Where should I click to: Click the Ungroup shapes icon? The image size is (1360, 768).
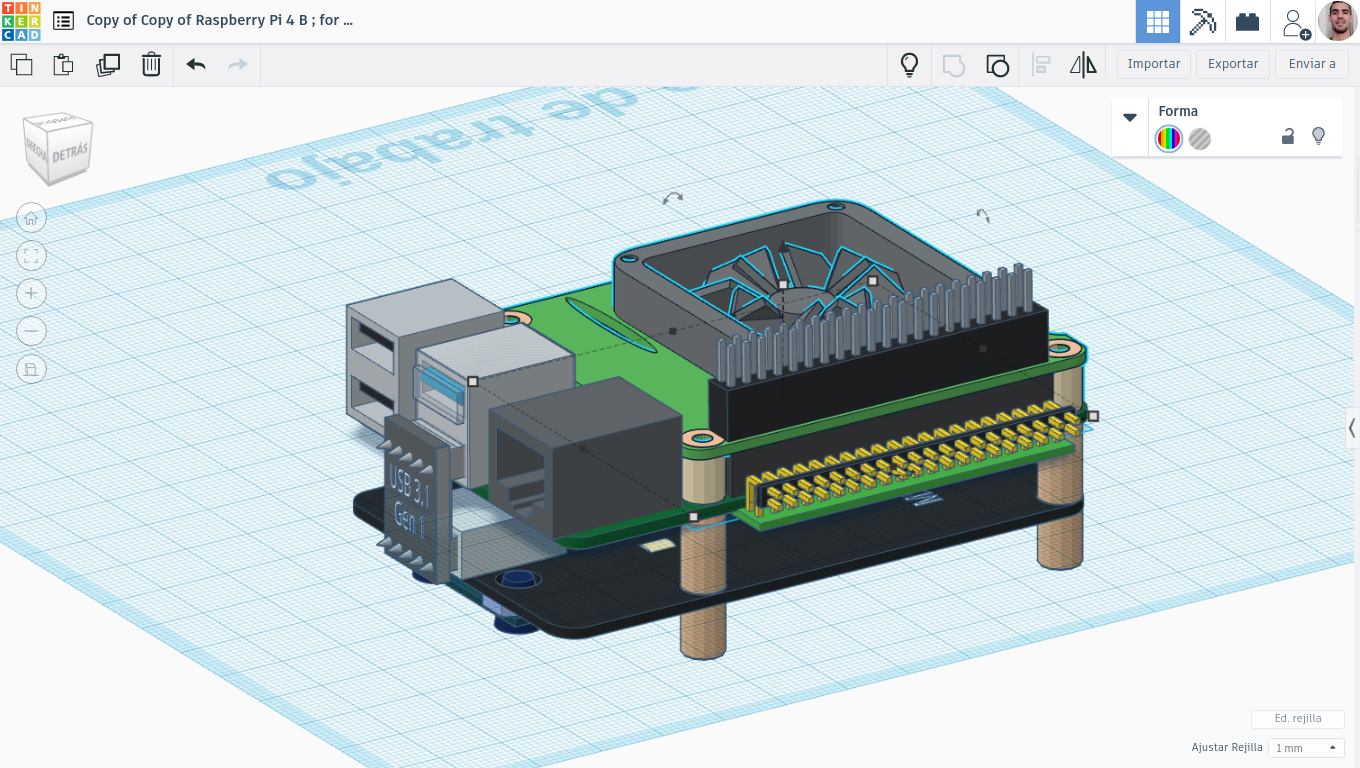(997, 65)
